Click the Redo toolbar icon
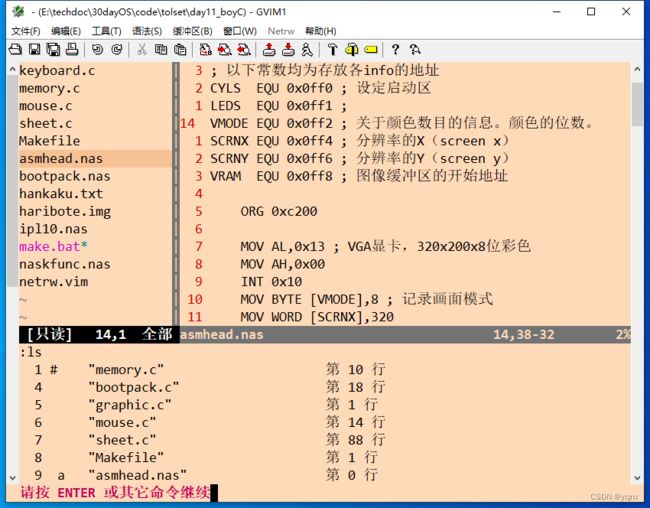The image size is (650, 508). (117, 49)
